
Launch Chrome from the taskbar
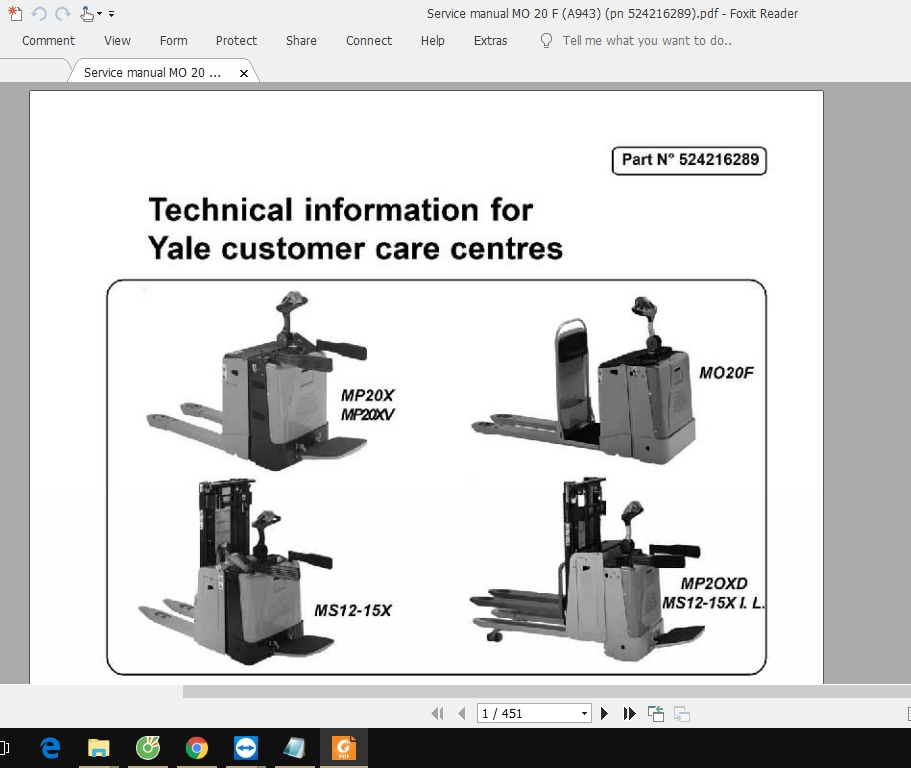pos(196,747)
